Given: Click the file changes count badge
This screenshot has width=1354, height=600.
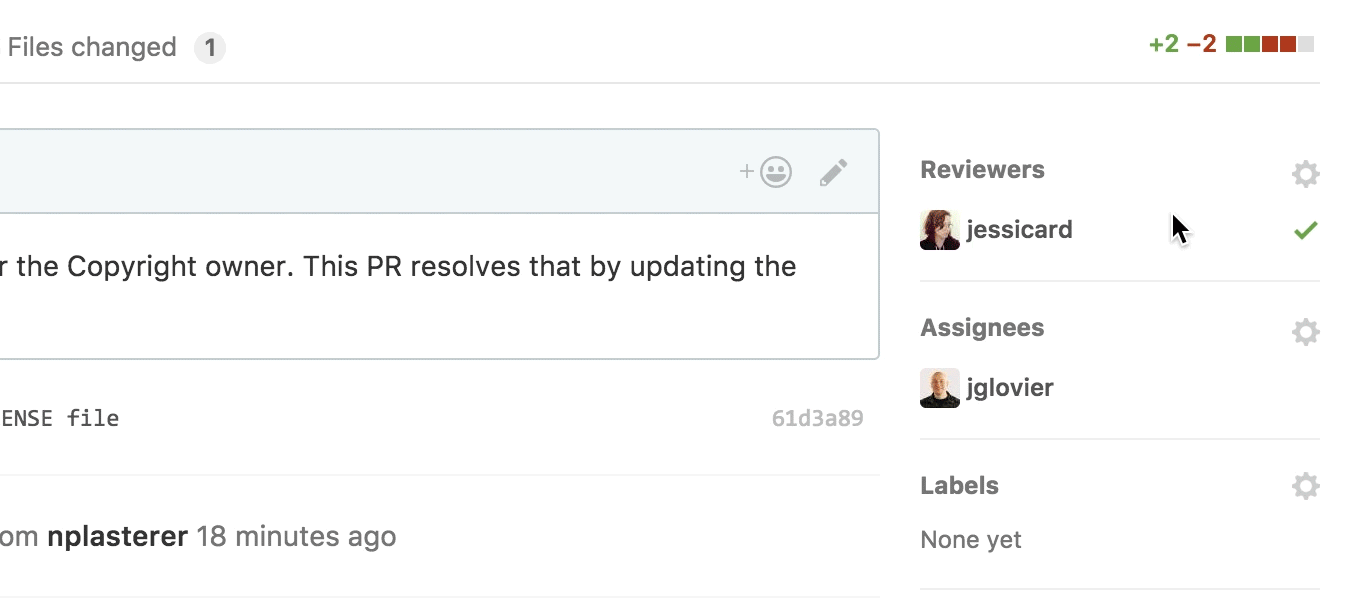Looking at the screenshot, I should [210, 47].
